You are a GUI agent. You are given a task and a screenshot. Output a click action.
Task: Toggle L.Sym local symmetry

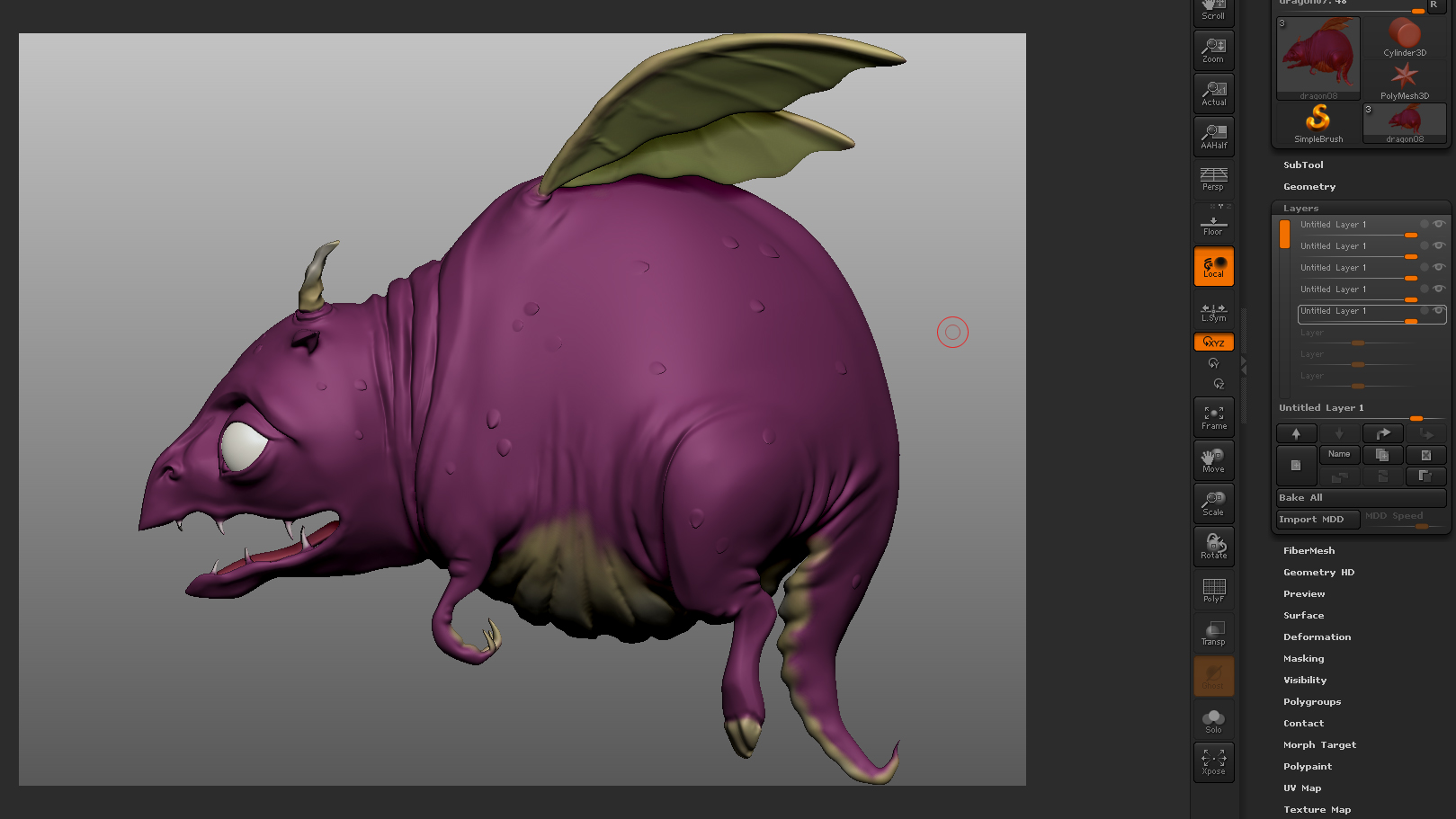(1213, 310)
